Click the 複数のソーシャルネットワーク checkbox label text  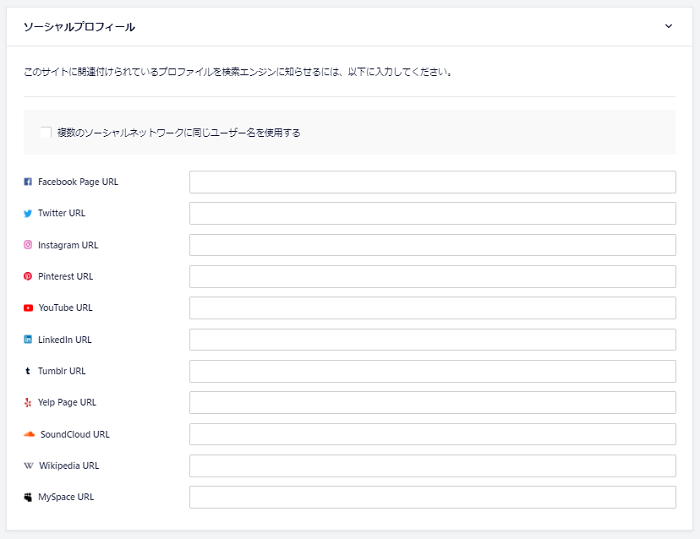point(179,133)
